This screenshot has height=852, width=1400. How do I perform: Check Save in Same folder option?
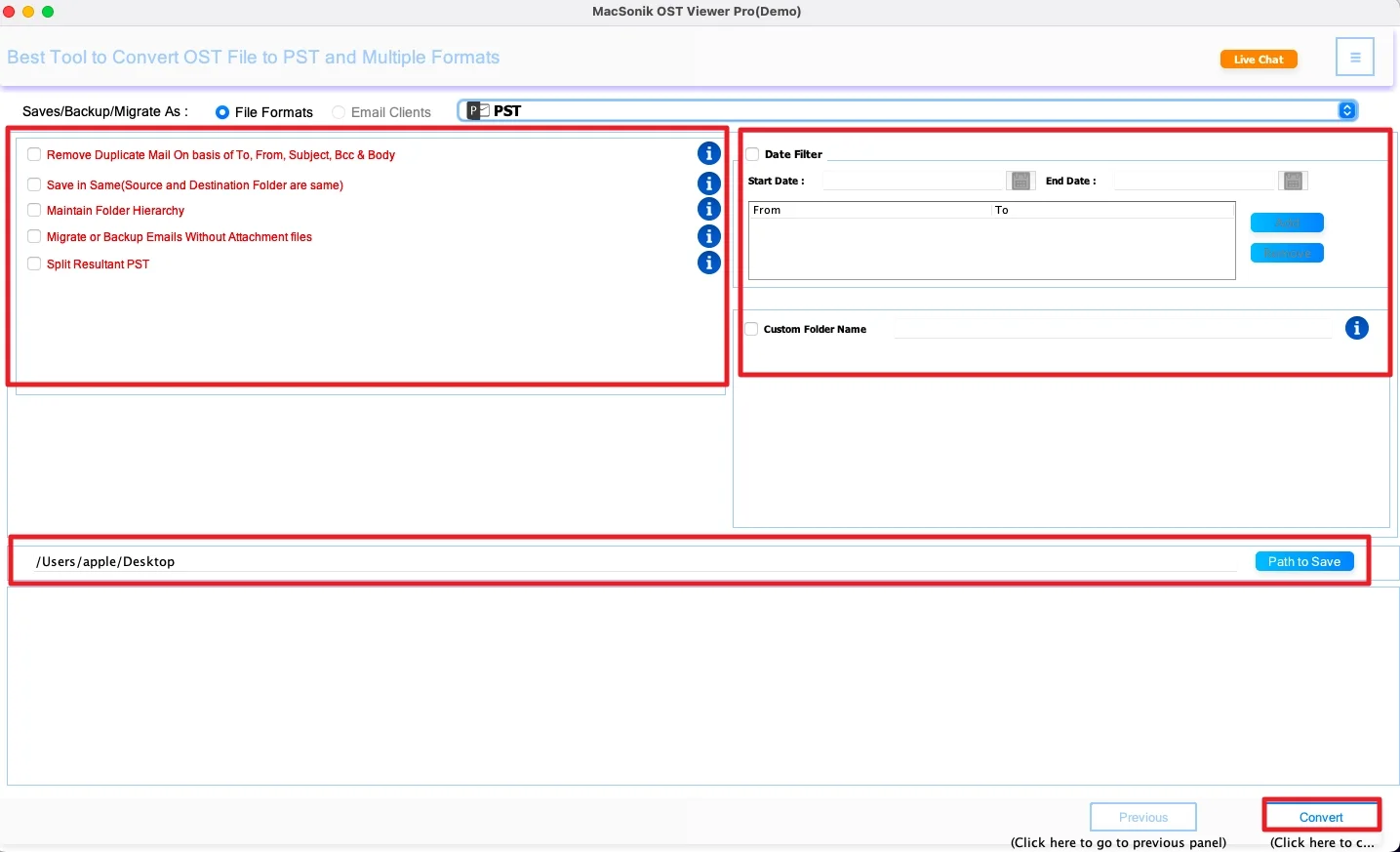34,184
